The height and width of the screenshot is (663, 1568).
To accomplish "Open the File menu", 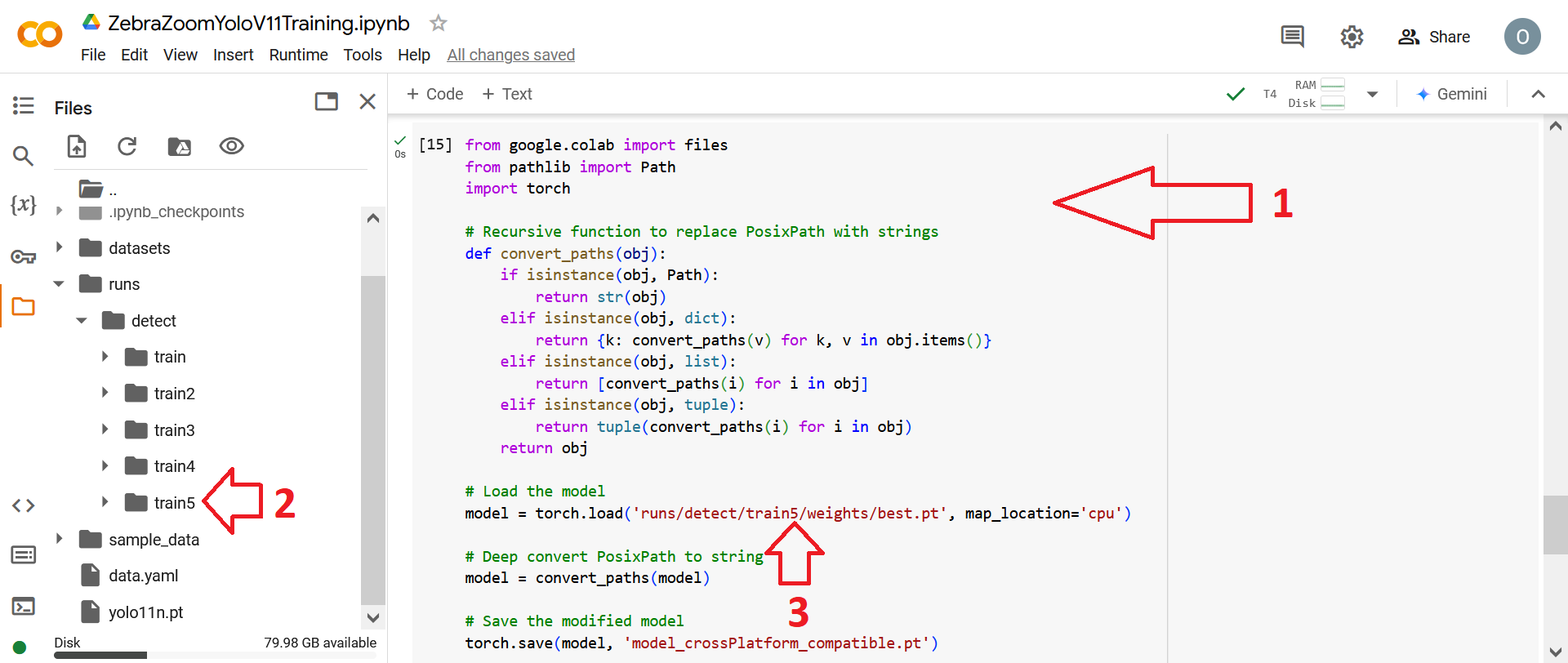I will (93, 55).
